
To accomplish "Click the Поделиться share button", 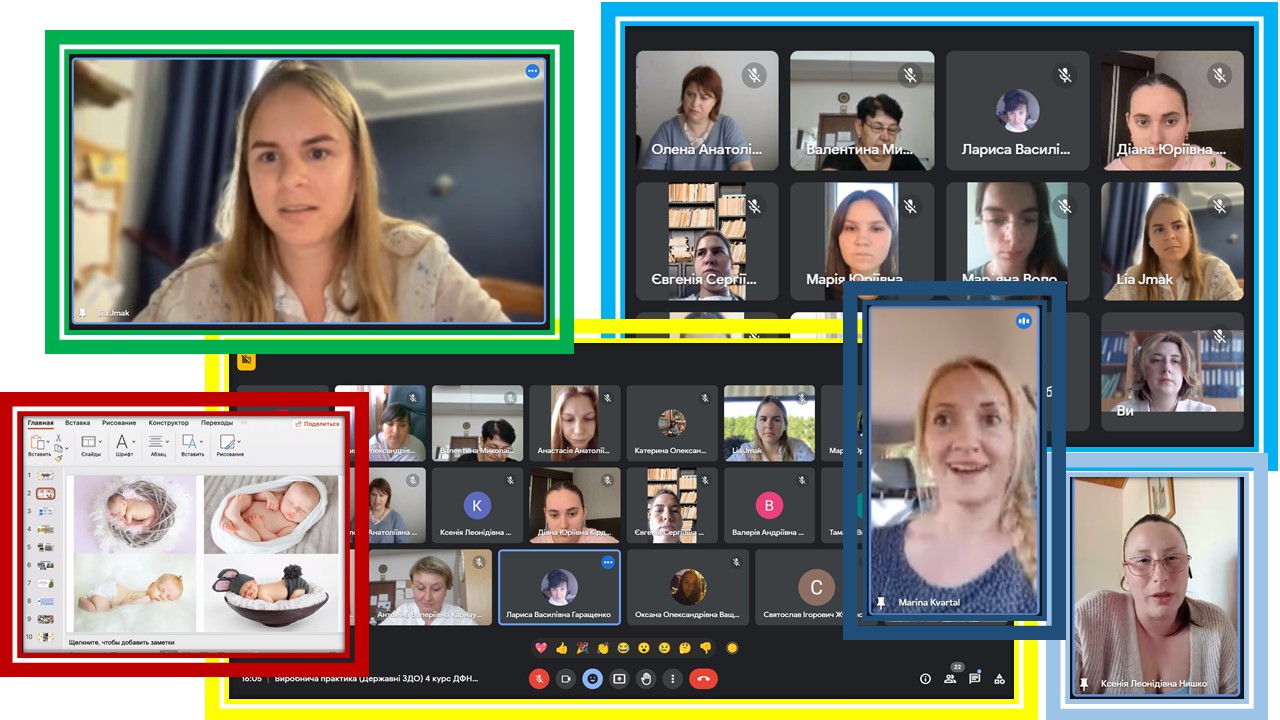I will (x=317, y=424).
